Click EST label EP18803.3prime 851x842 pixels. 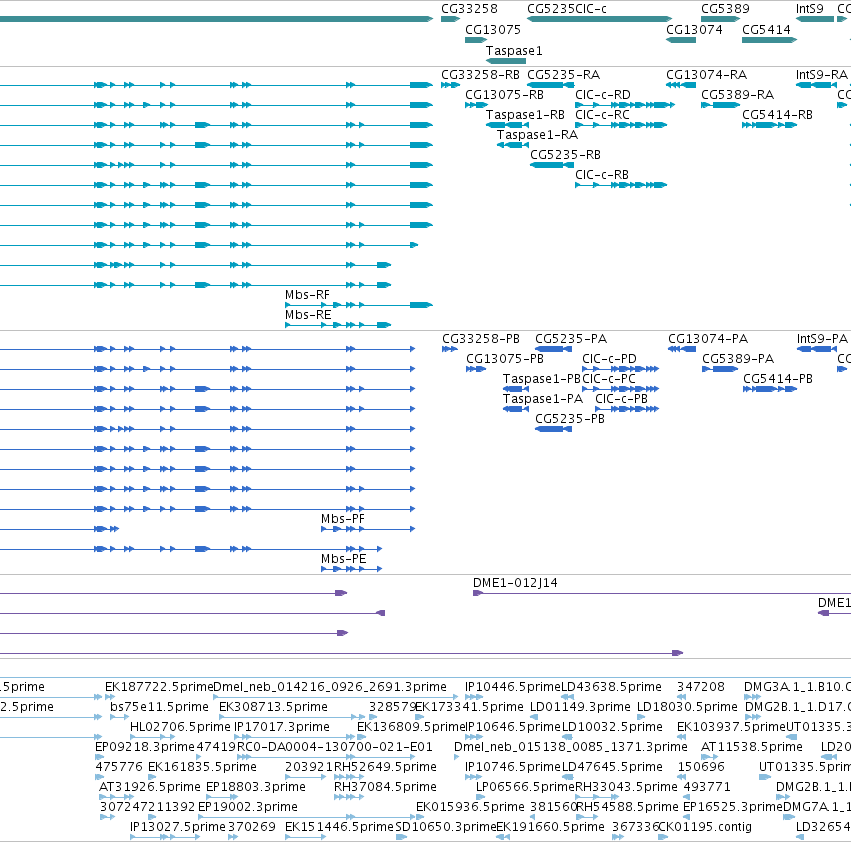(x=256, y=788)
